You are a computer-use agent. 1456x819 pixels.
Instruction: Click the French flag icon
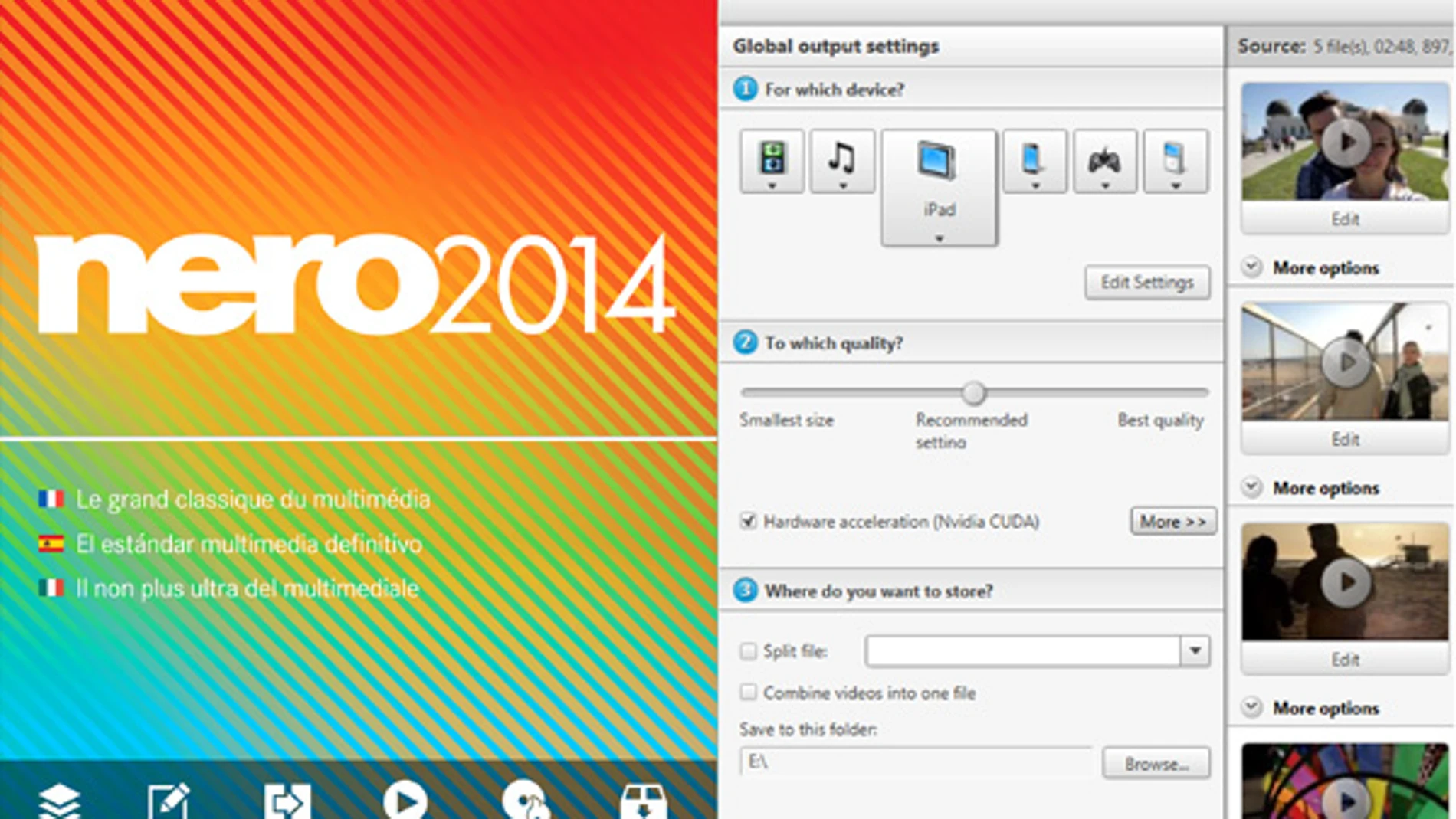pyautogui.click(x=51, y=500)
